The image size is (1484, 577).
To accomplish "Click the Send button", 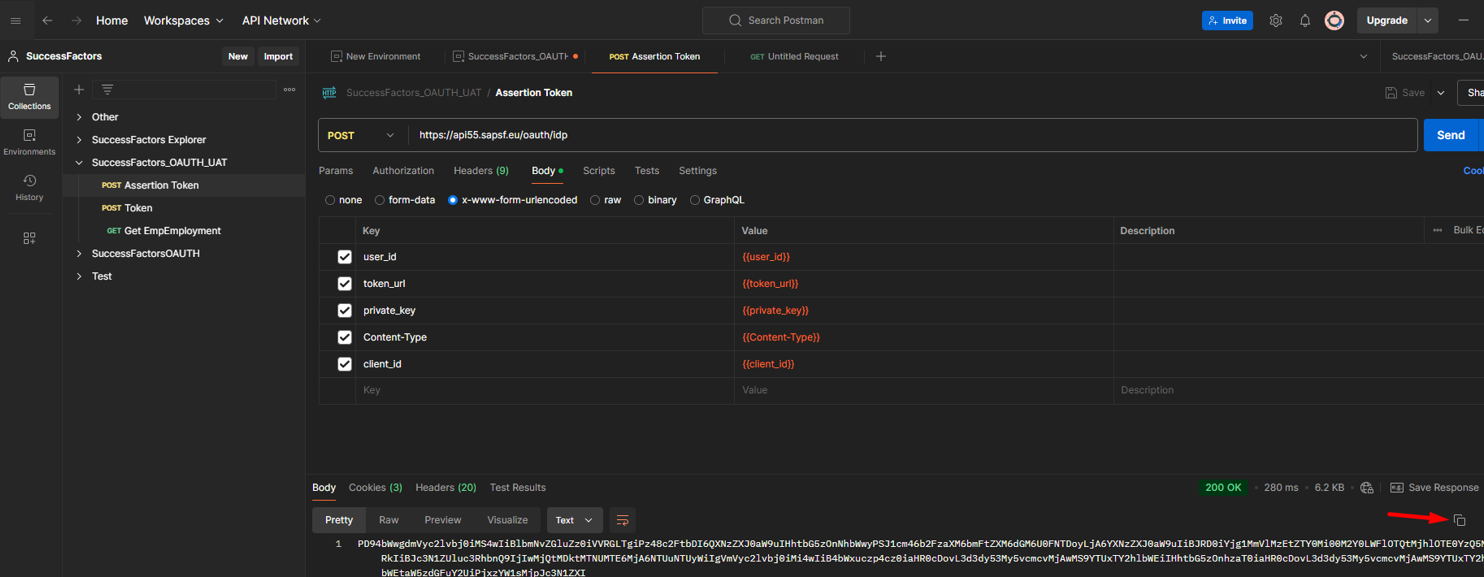I will click(x=1450, y=135).
